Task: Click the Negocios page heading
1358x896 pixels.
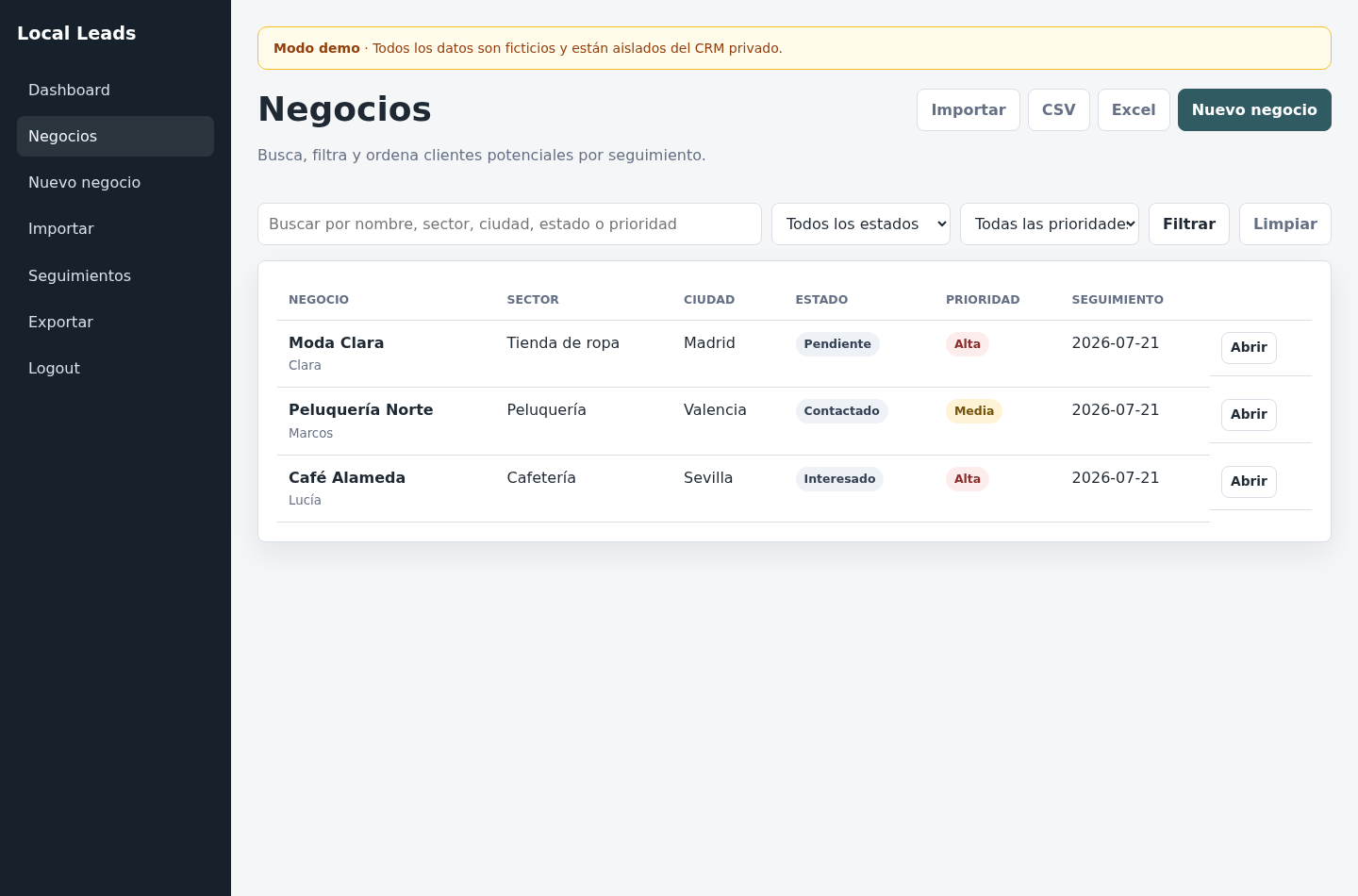Action: (344, 109)
